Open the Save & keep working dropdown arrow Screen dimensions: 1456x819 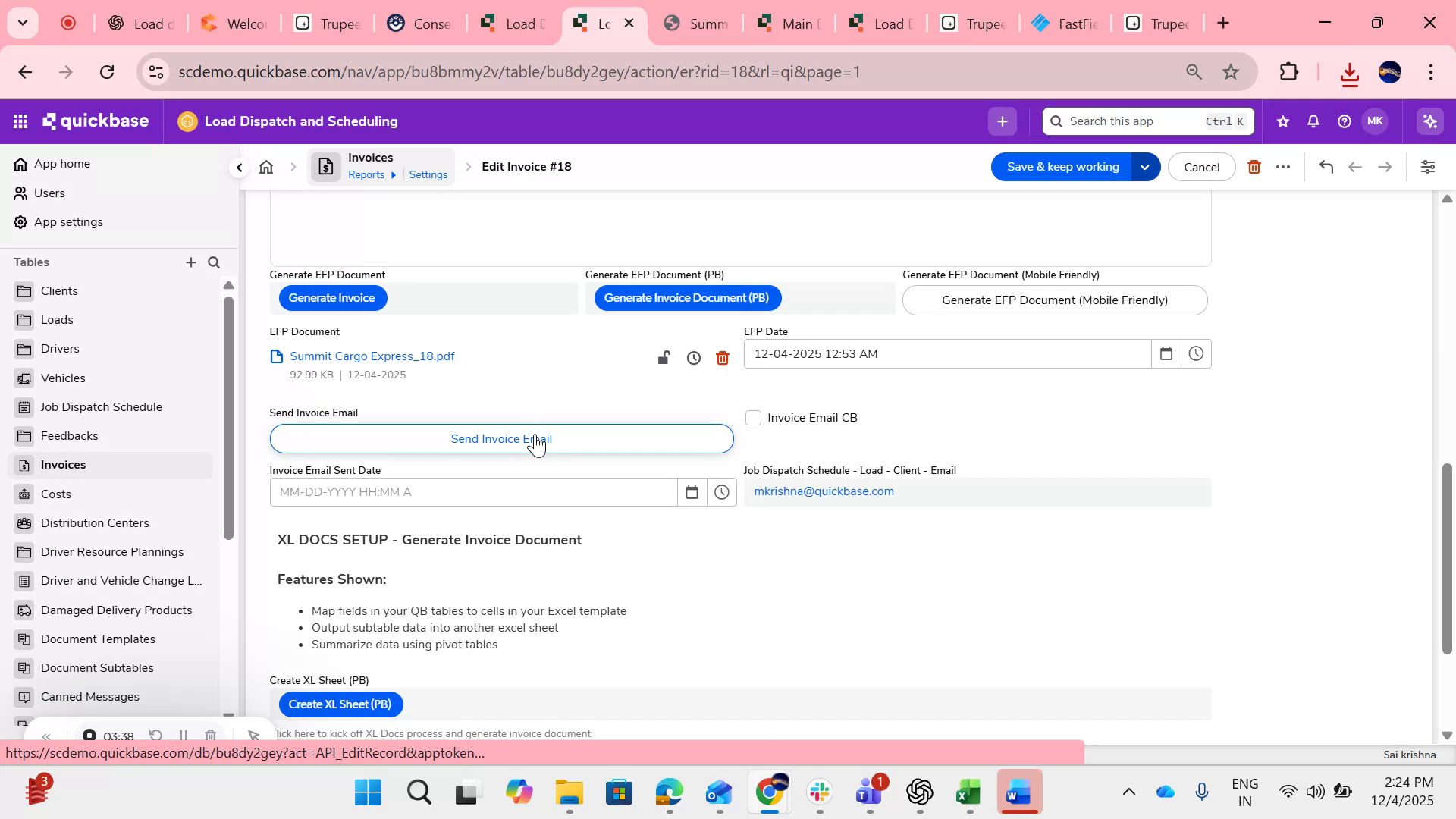(1145, 166)
